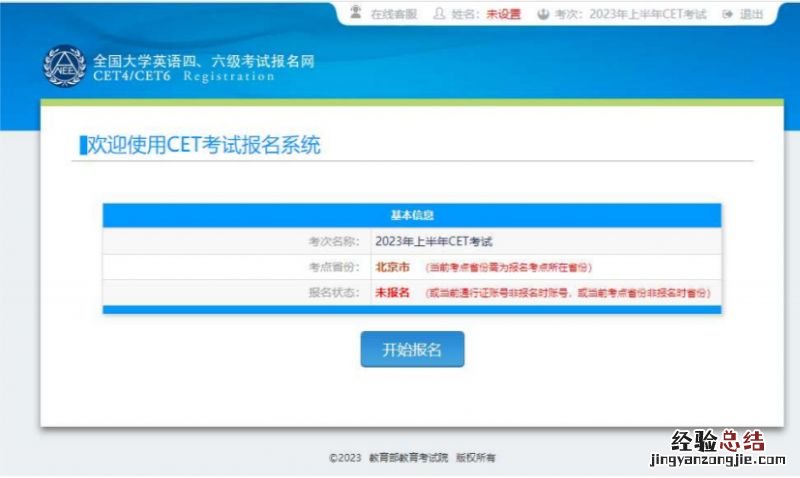Click the logout arrow icon

[728, 14]
